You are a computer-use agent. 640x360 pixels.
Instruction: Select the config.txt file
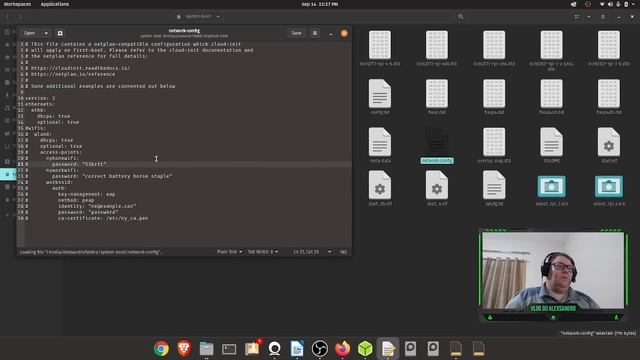click(380, 97)
